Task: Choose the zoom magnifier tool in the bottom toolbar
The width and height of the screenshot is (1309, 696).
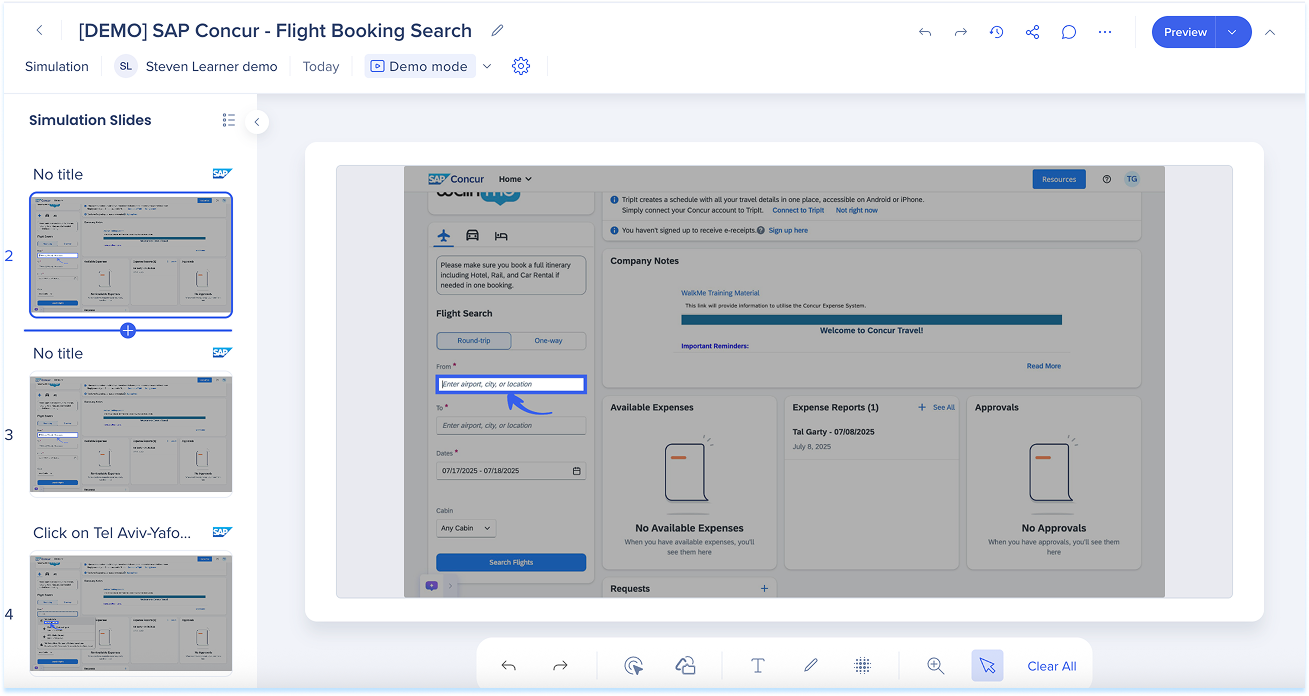Action: 935,666
